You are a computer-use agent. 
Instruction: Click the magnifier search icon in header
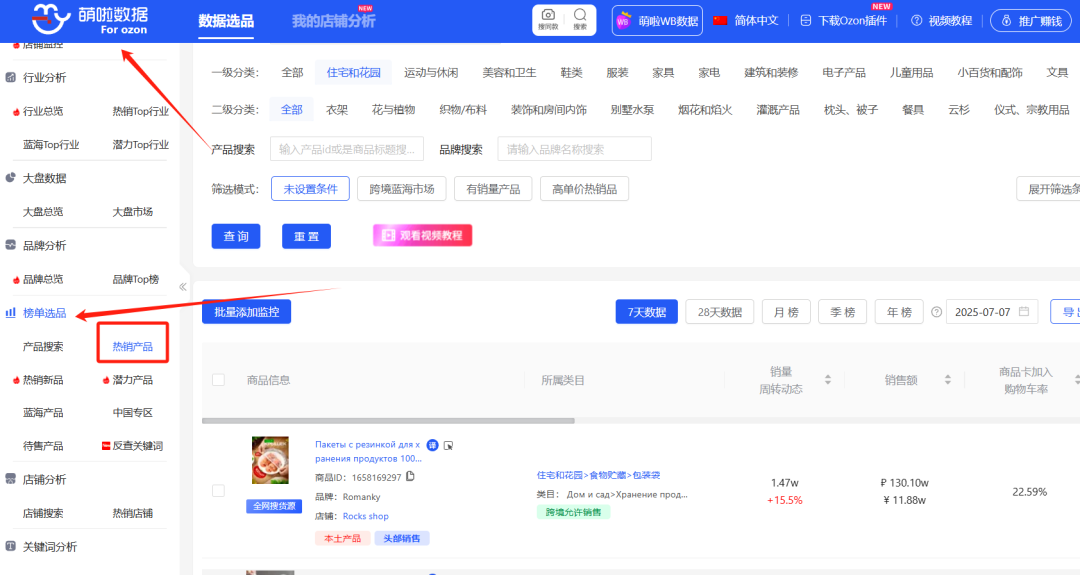[x=580, y=15]
